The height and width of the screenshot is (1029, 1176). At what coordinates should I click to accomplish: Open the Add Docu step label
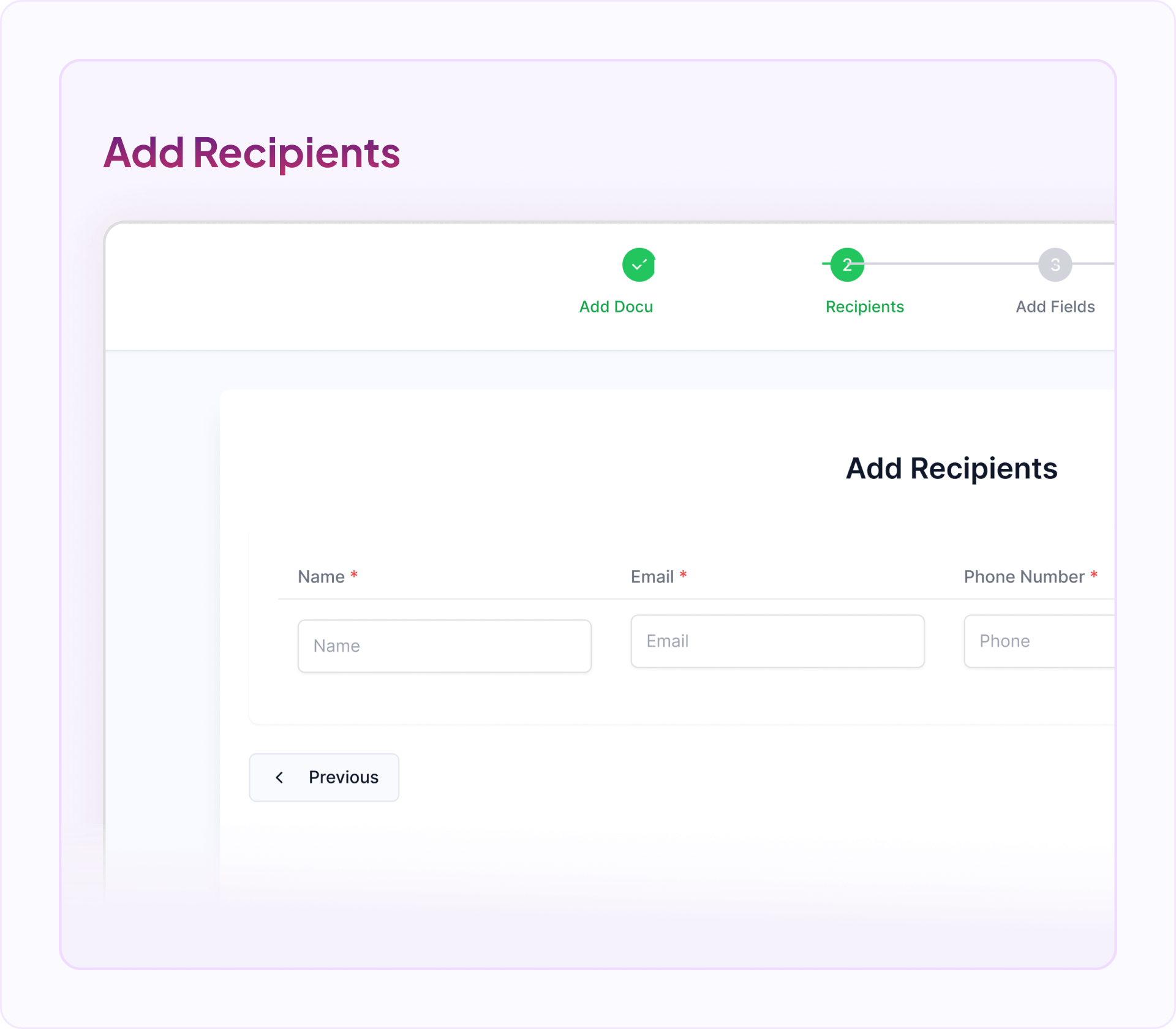[616, 307]
